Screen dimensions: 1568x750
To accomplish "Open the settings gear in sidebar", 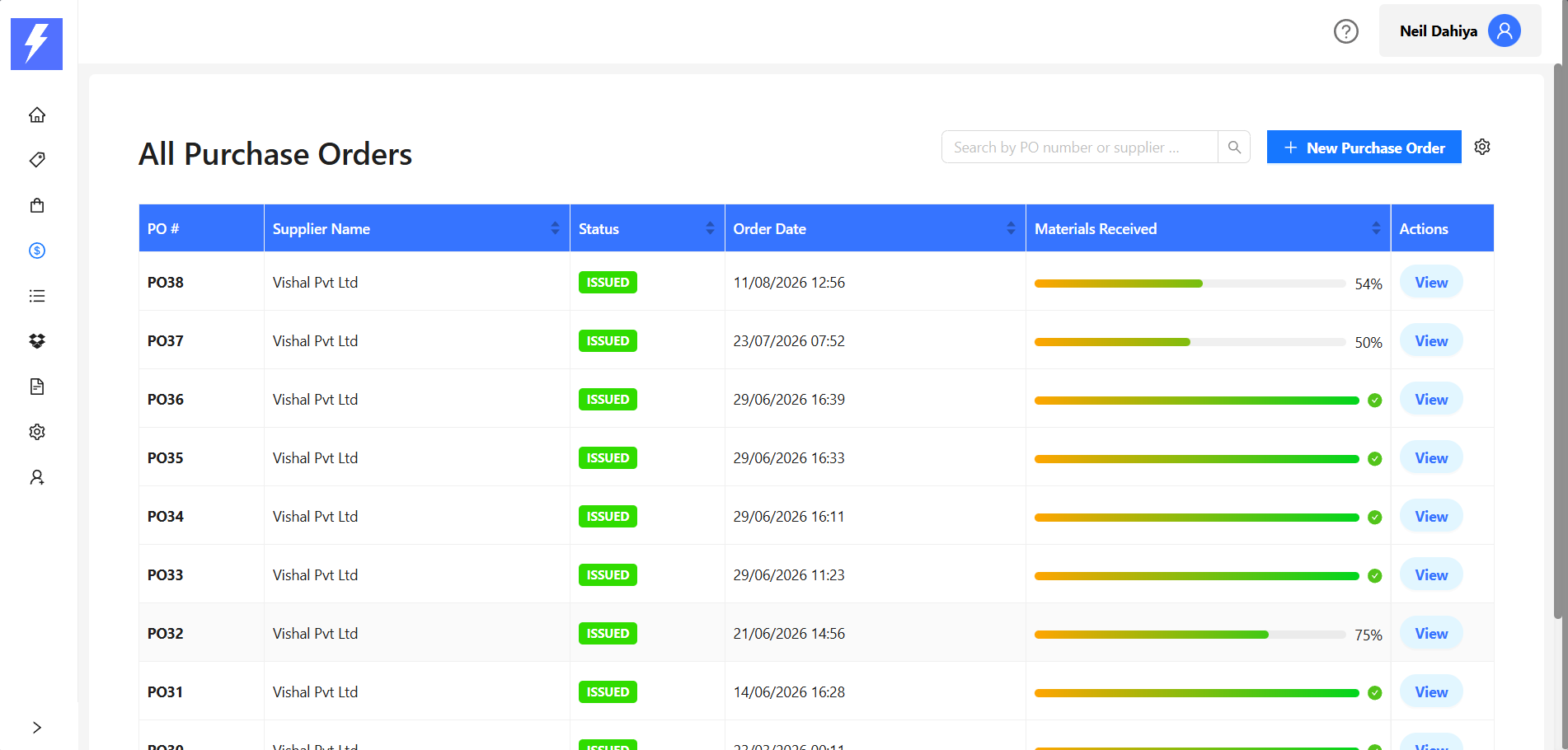I will (37, 432).
